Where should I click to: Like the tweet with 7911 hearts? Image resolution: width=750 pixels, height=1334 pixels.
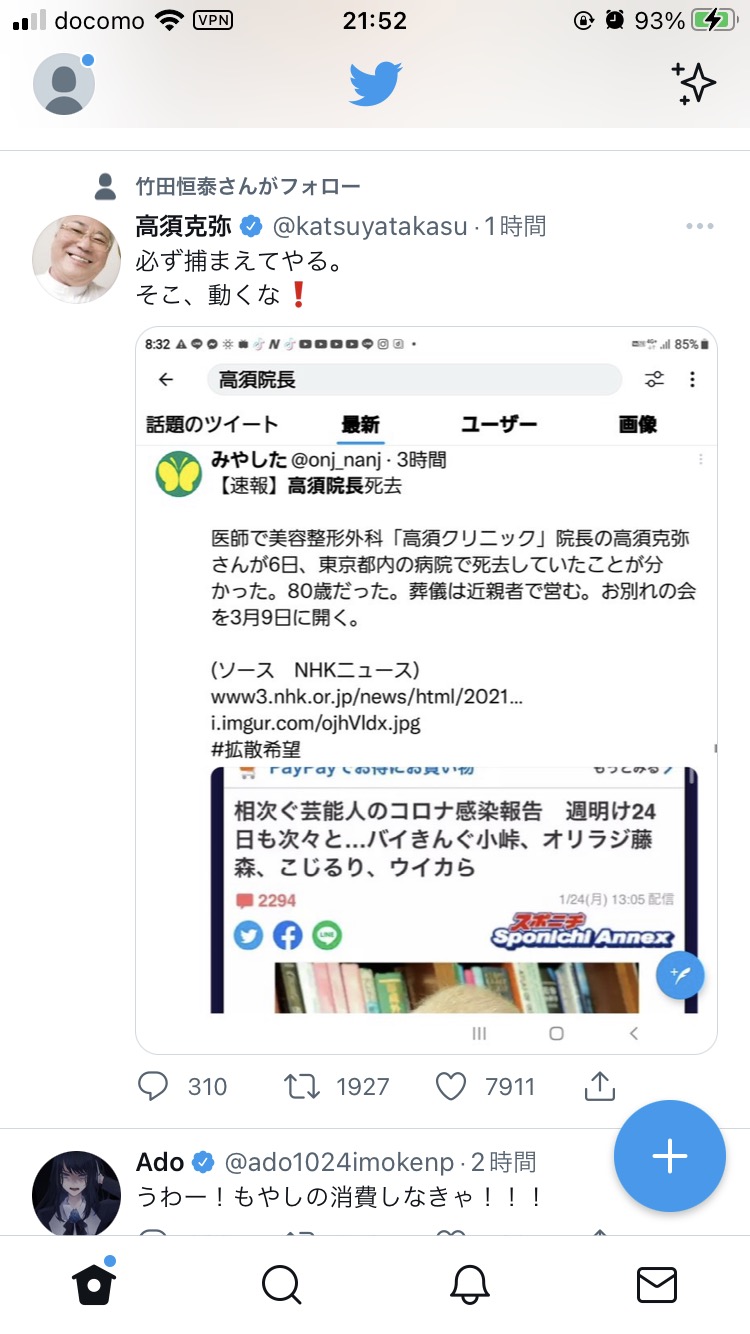tap(451, 1086)
